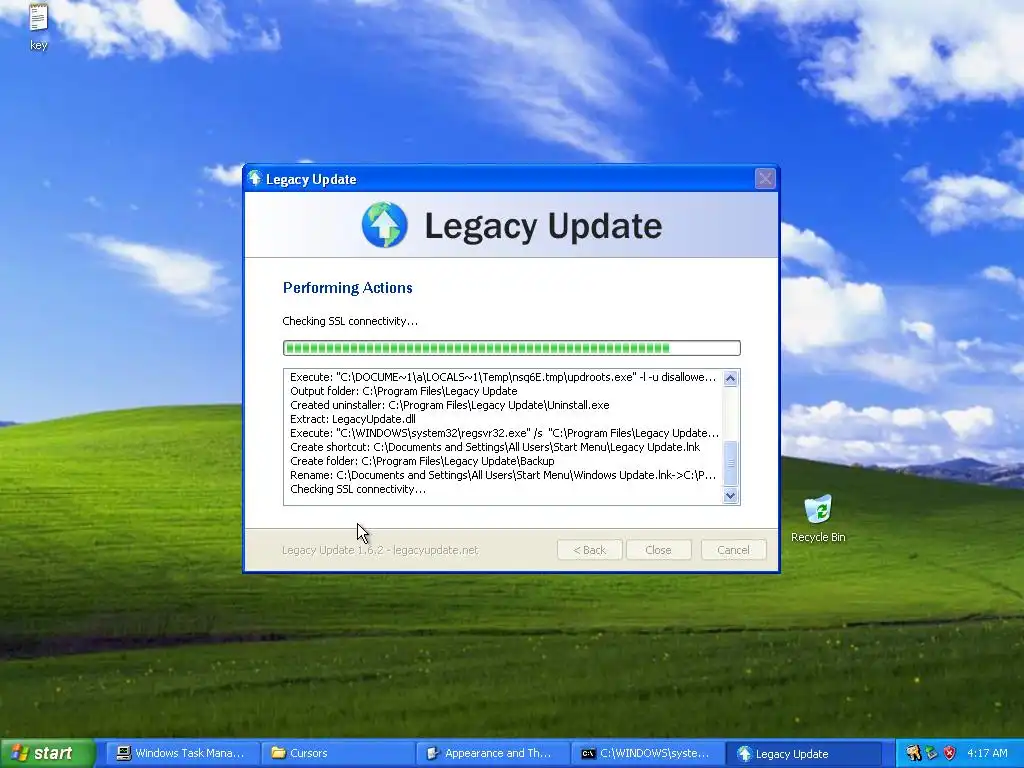Click the 4:17 AM clock

click(987, 753)
